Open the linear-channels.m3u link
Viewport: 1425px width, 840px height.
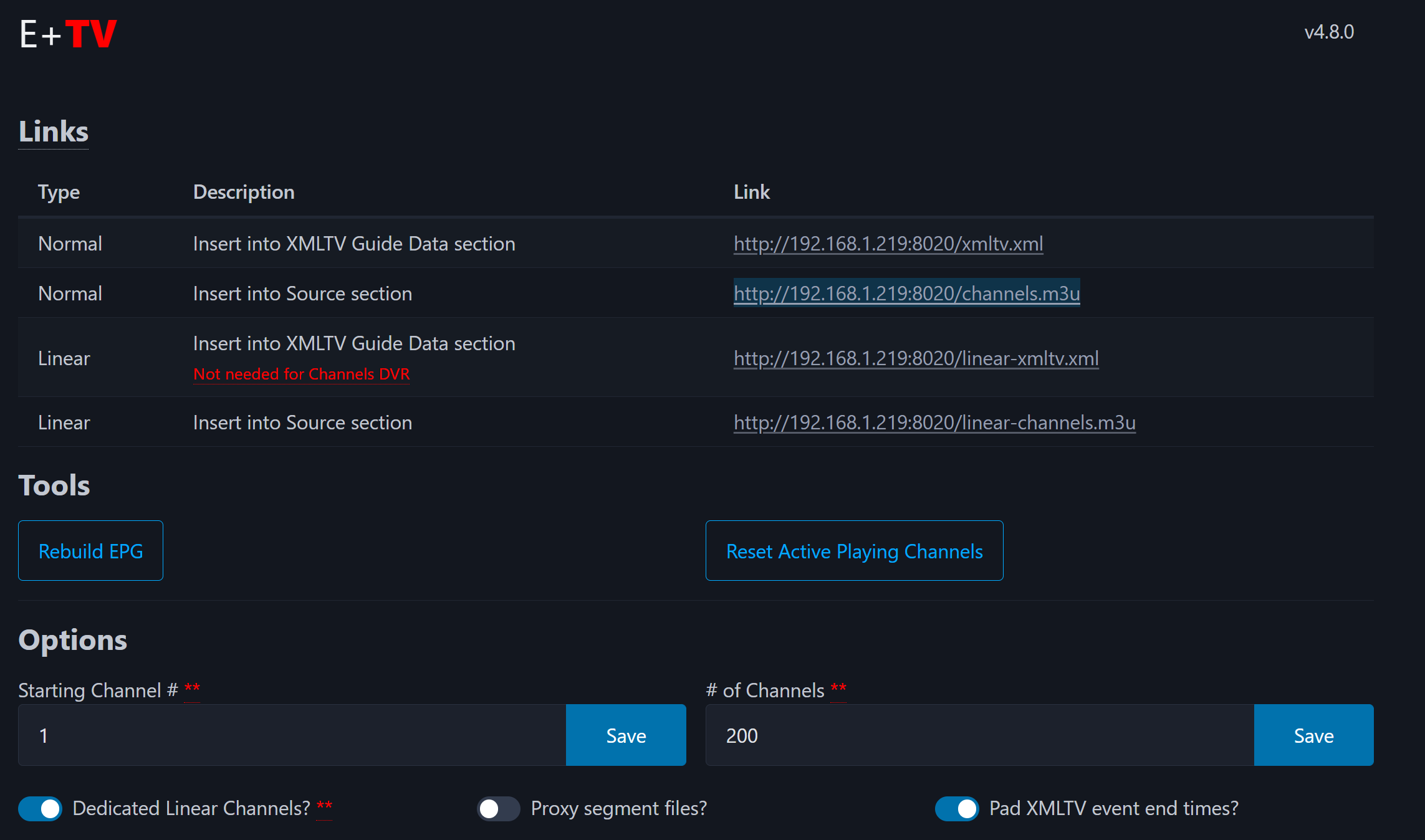coord(934,422)
